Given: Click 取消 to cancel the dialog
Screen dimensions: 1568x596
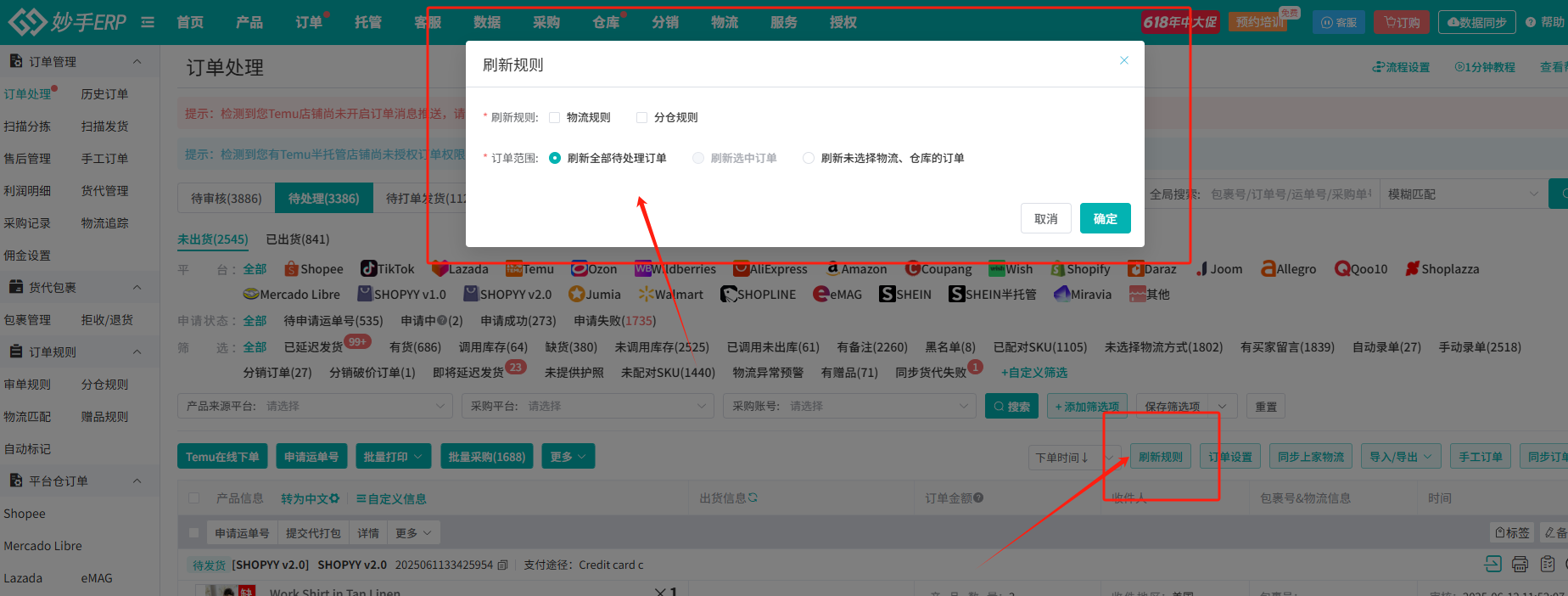Looking at the screenshot, I should pyautogui.click(x=1045, y=218).
